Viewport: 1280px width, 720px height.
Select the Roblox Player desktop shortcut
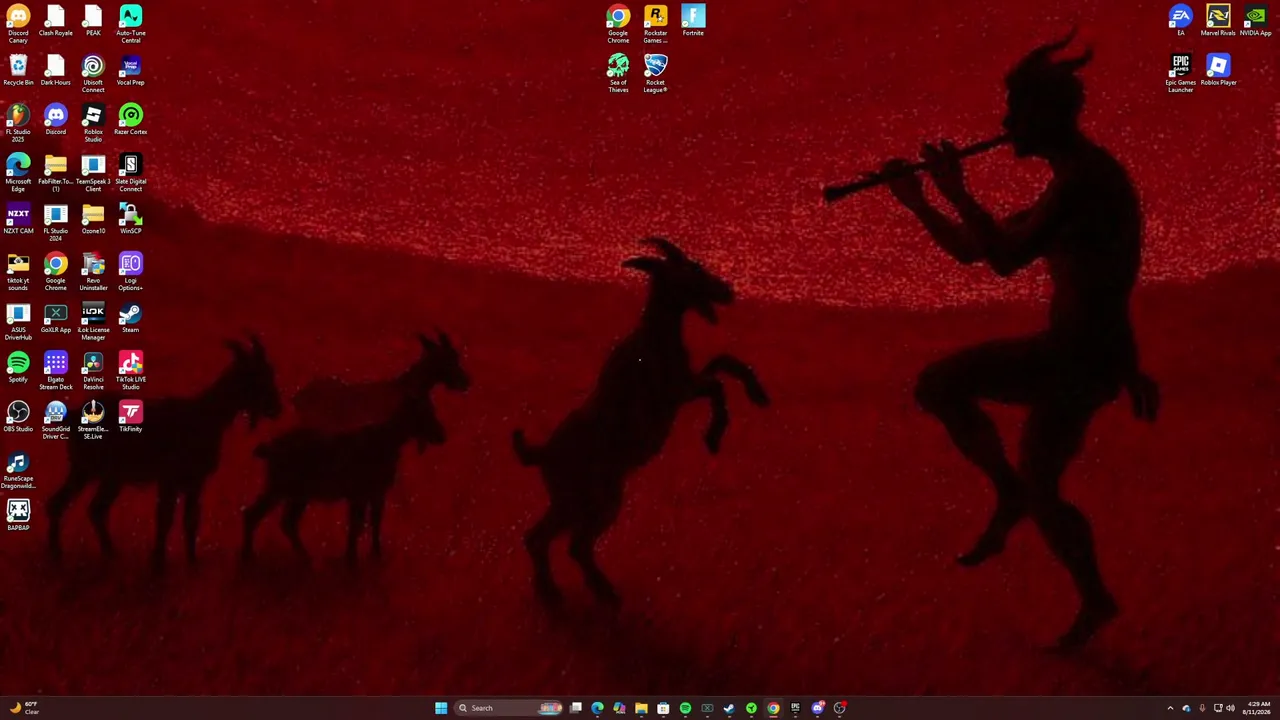click(1218, 71)
